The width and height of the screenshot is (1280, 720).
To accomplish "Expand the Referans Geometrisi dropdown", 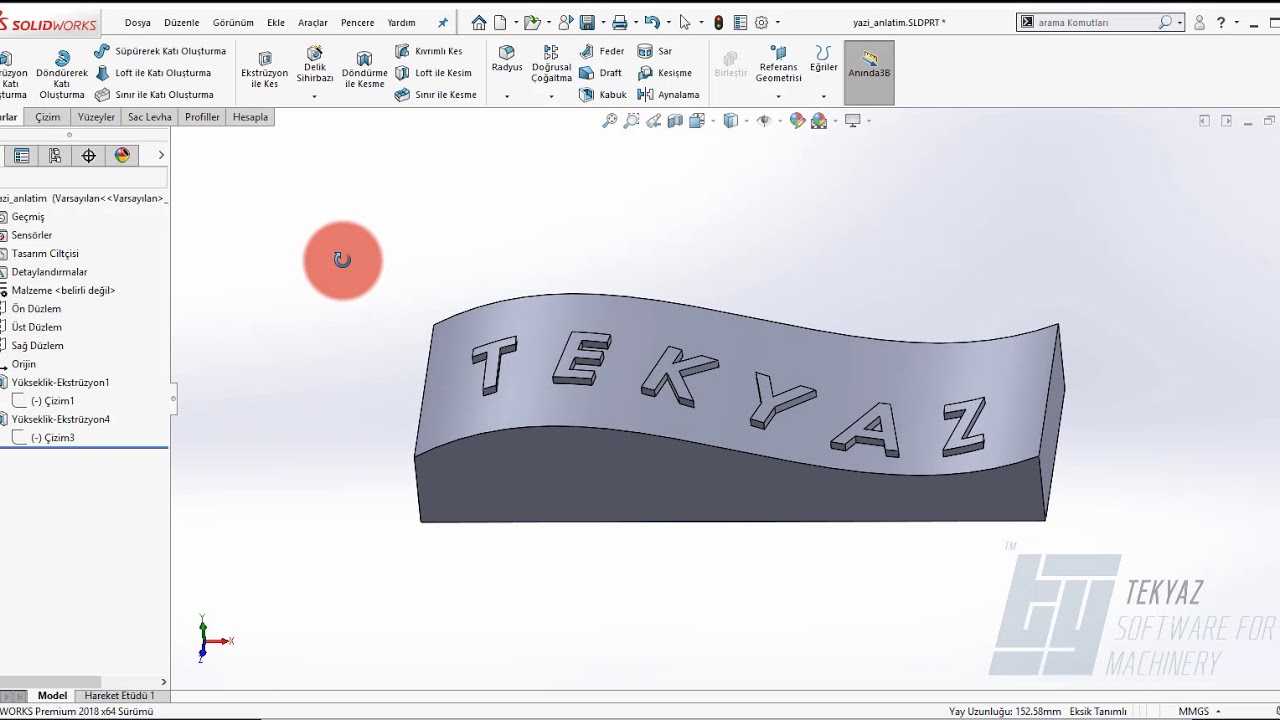I will [778, 97].
